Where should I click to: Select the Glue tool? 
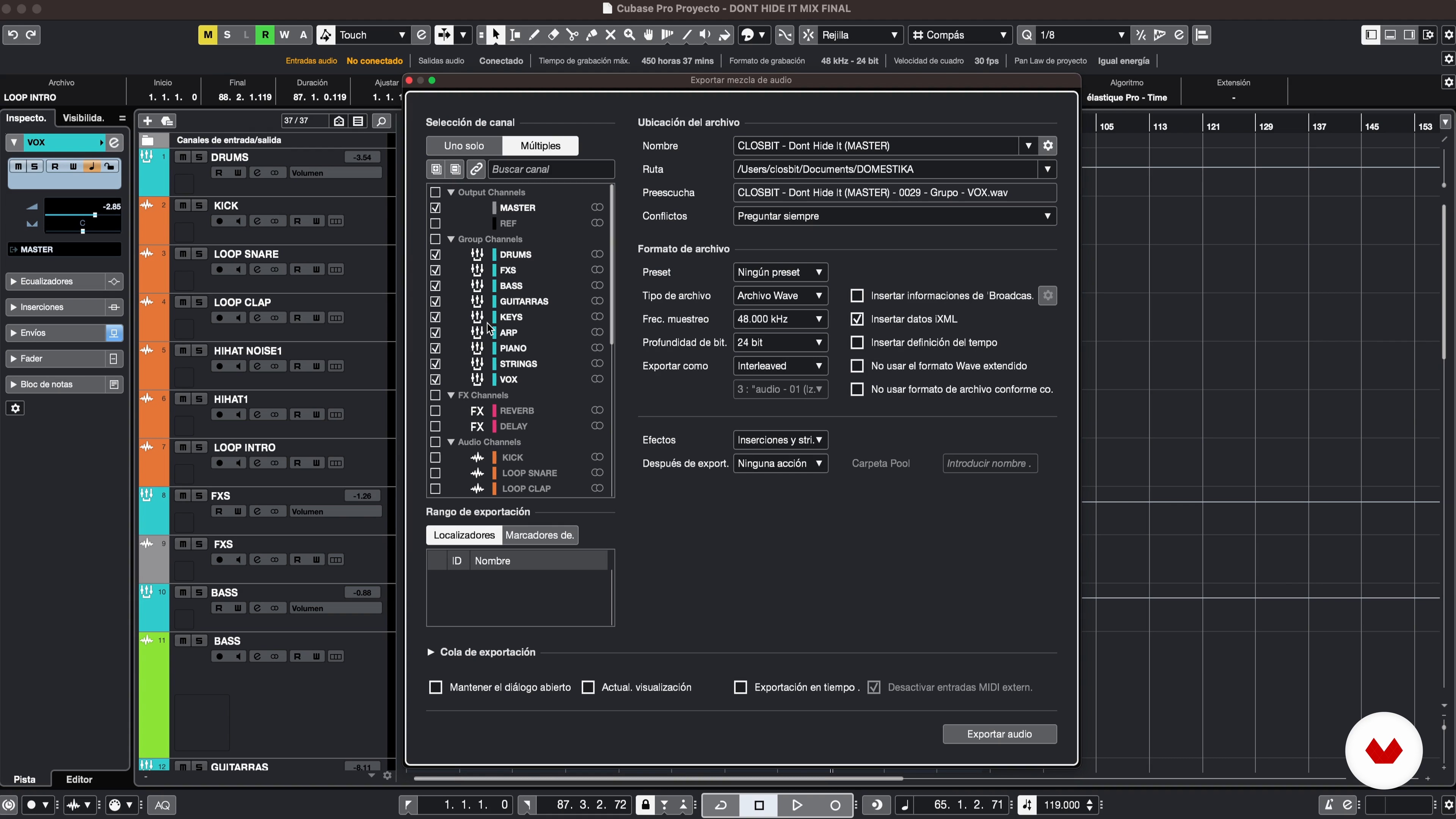[592, 35]
